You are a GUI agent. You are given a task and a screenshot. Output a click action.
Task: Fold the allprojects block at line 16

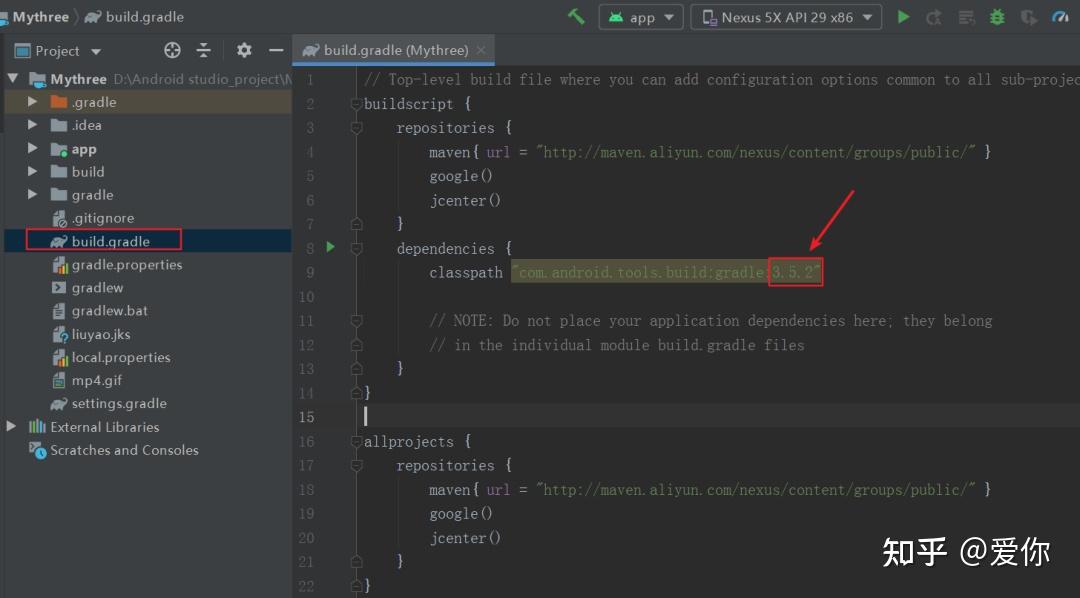tap(356, 442)
